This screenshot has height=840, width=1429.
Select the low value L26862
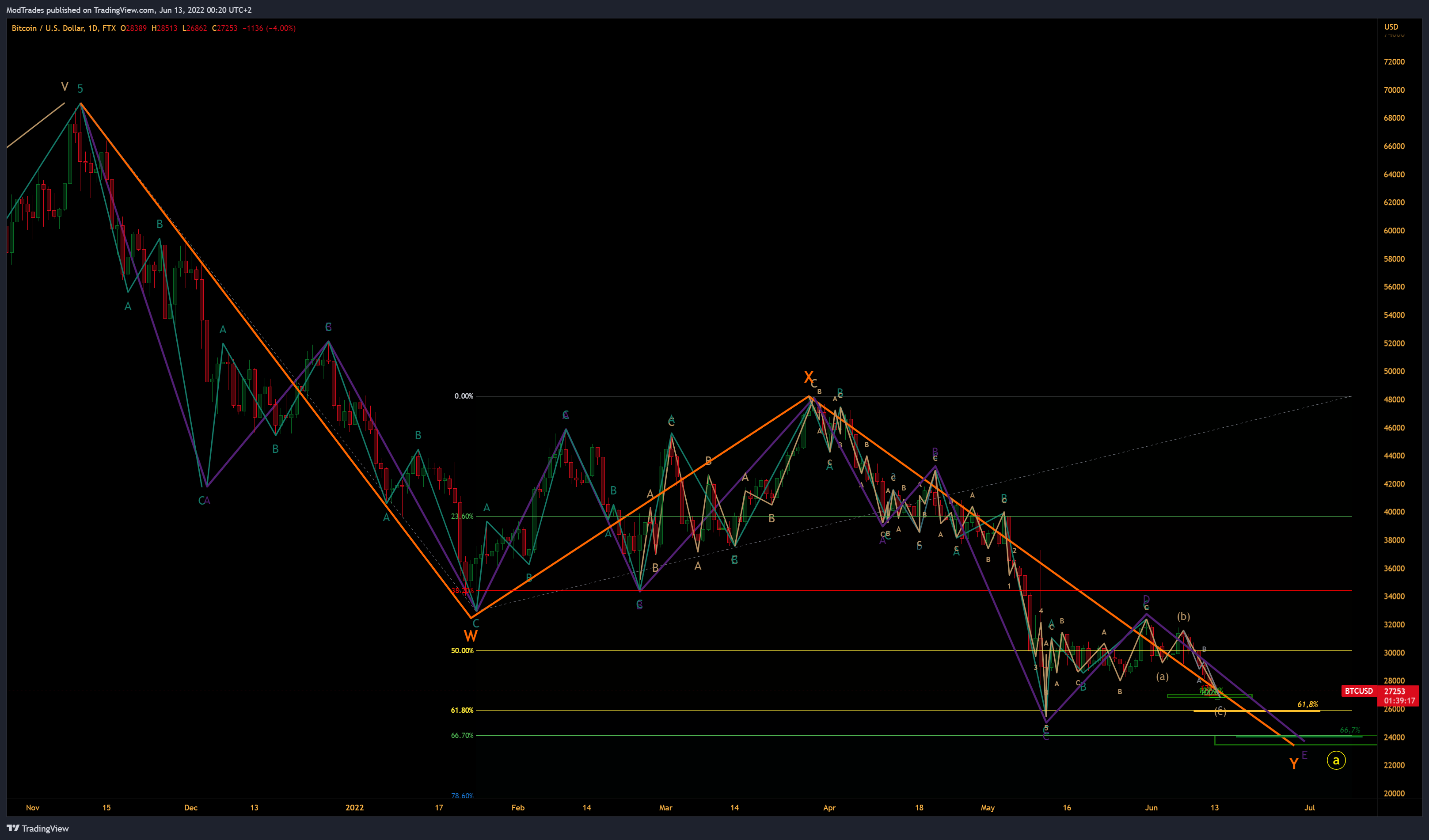194,28
